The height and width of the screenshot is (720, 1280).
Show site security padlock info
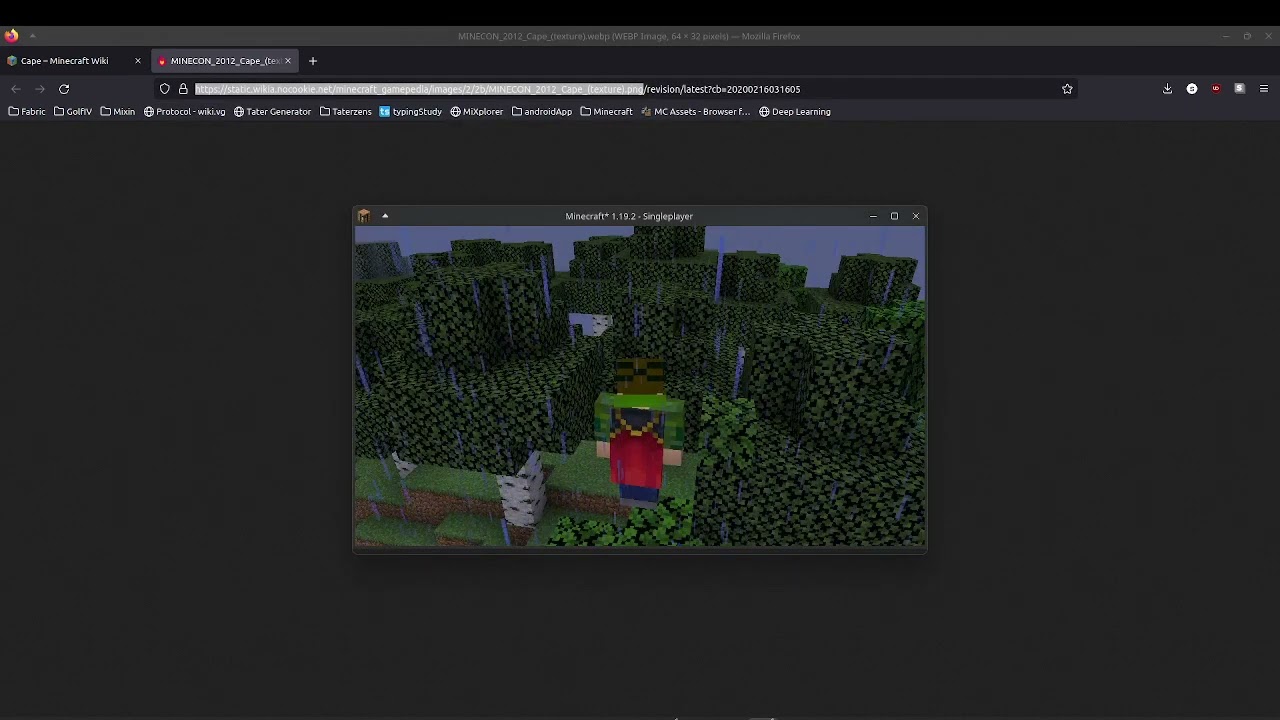coord(183,89)
